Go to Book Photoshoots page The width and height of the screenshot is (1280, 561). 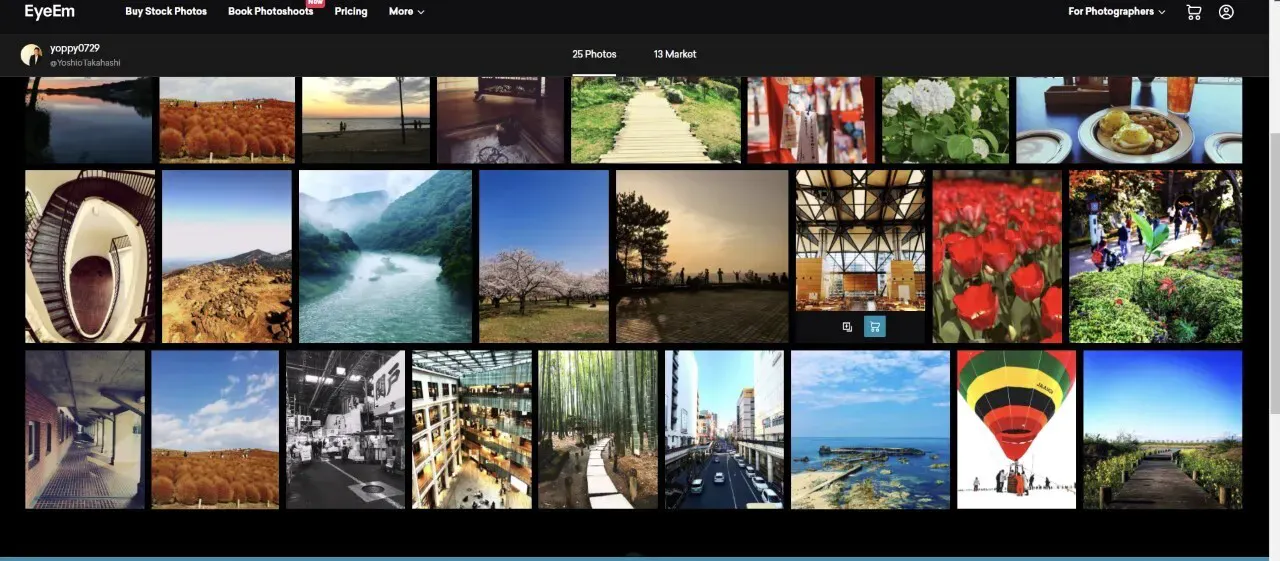pos(270,12)
